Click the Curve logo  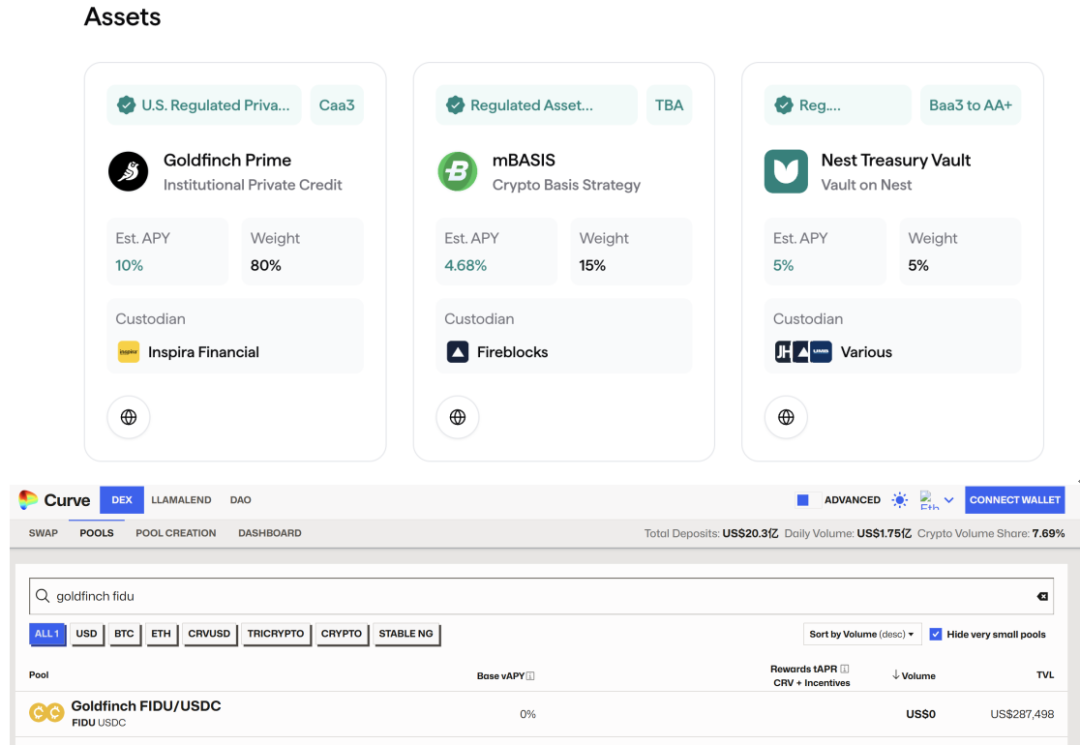pyautogui.click(x=55, y=500)
